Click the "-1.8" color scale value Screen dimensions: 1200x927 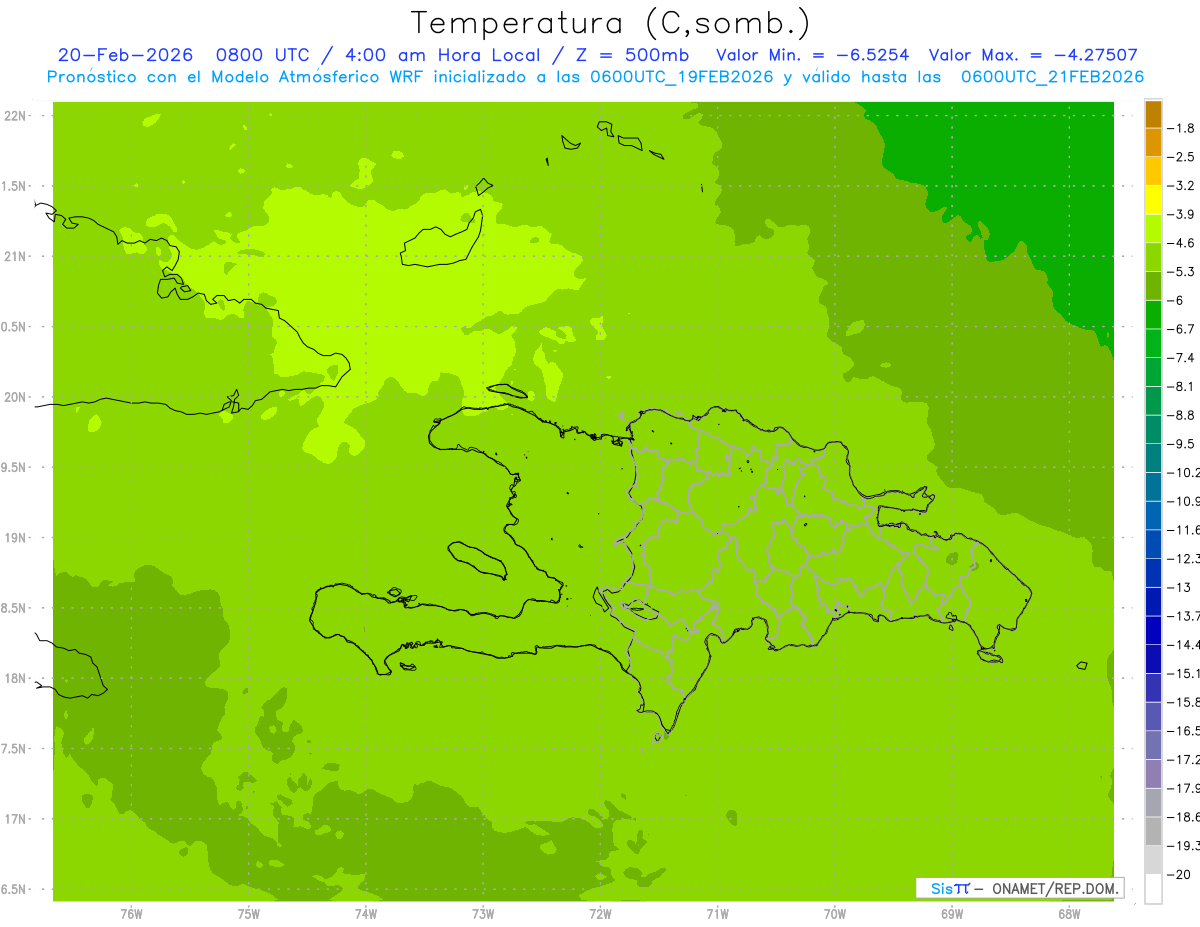[x=1182, y=128]
